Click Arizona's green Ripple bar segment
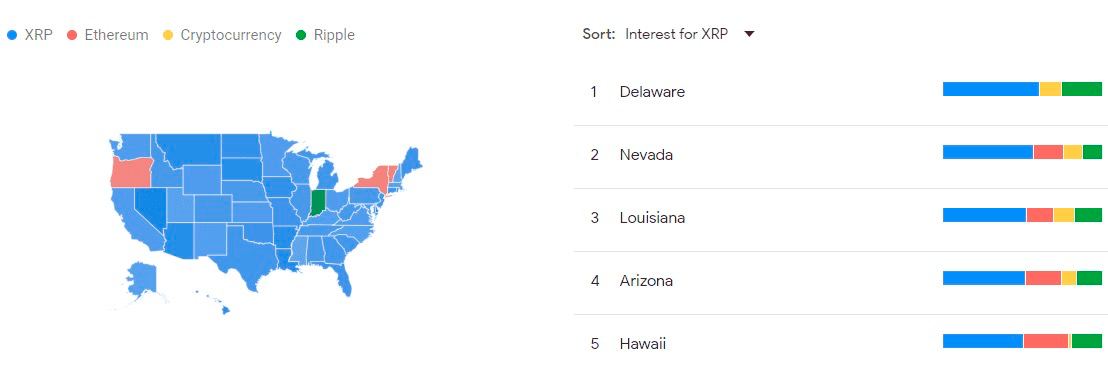This screenshot has width=1108, height=368. (1089, 278)
